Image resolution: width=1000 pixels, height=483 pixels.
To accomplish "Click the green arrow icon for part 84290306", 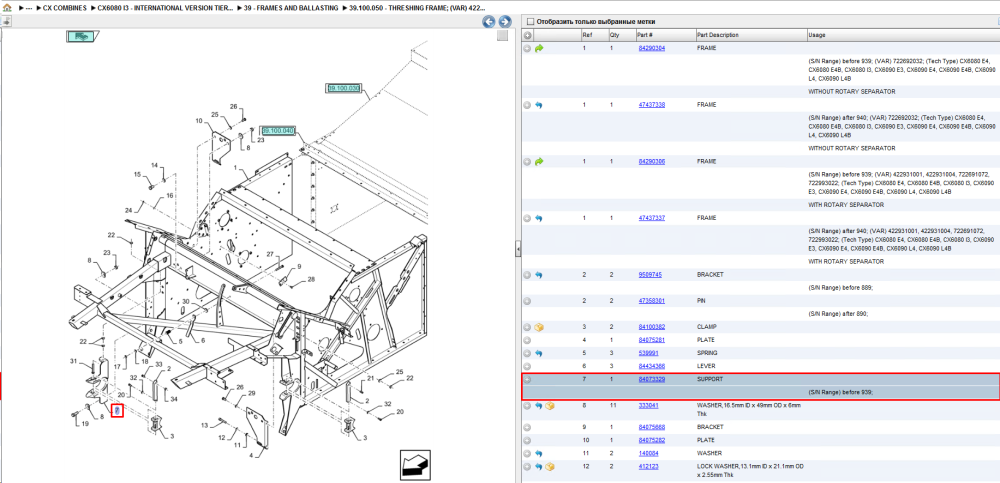I will click(x=539, y=162).
